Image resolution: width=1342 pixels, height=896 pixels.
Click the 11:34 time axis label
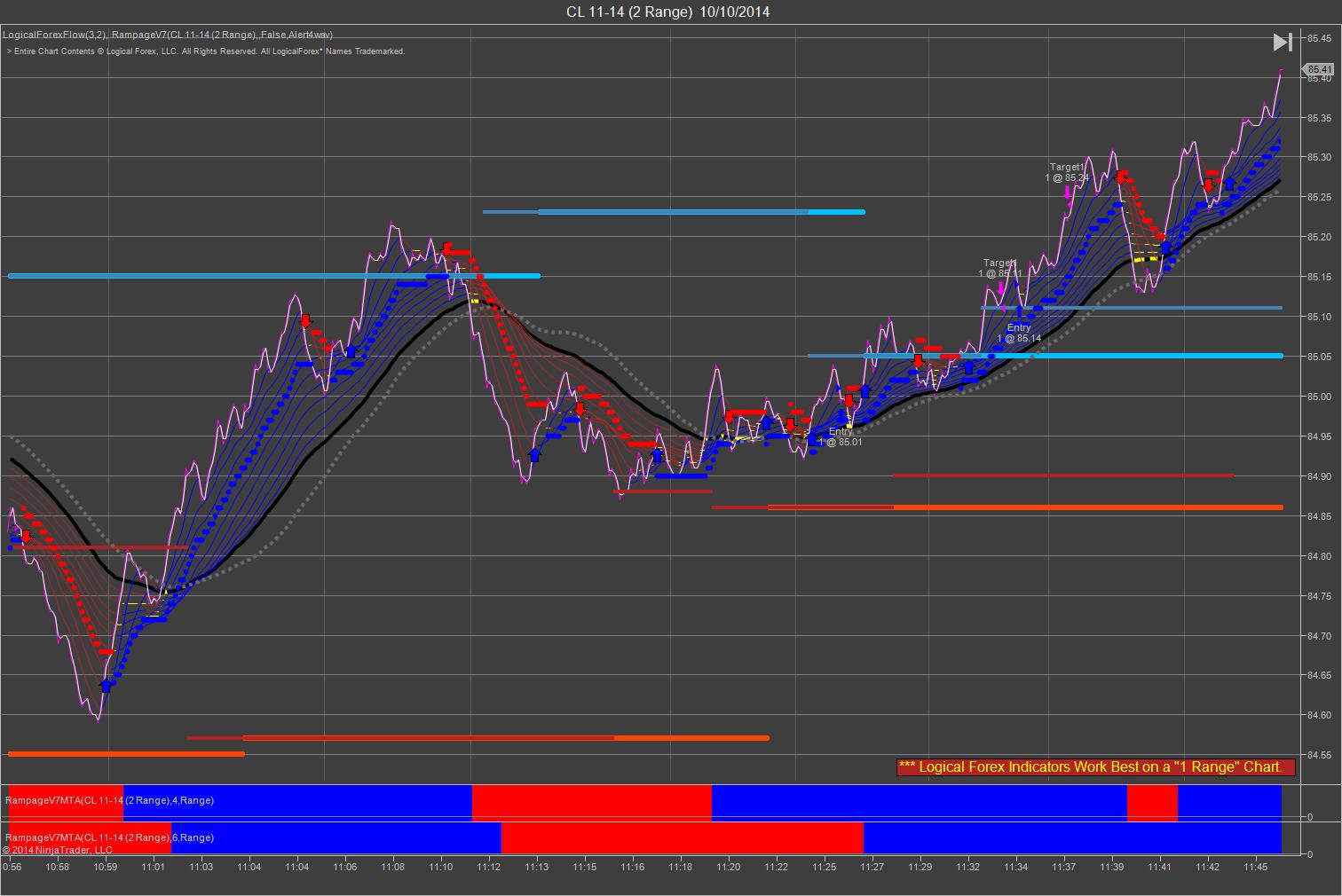click(1016, 867)
